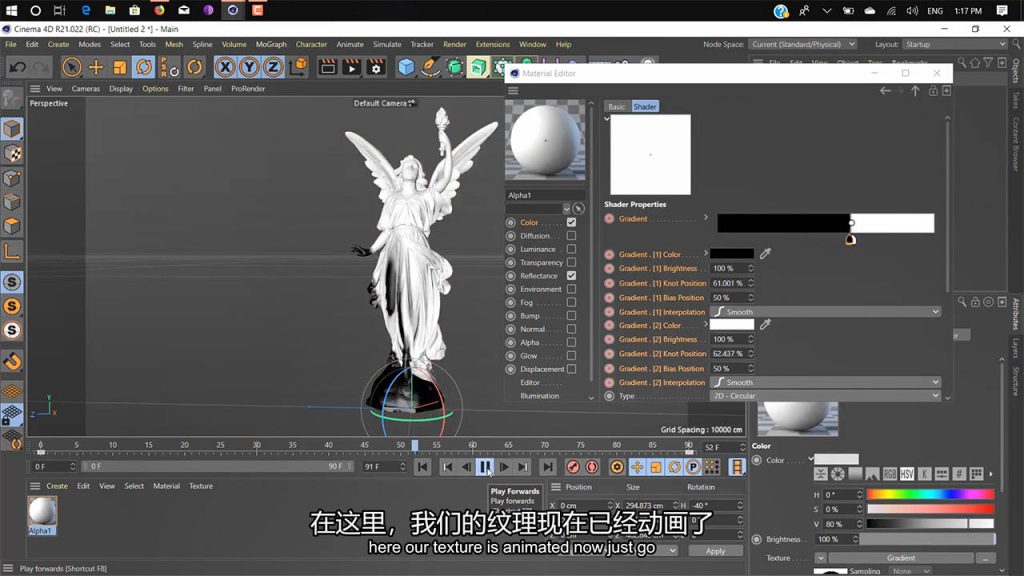1024x576 pixels.
Task: Toggle Parameter keying P icon
Action: pos(693,467)
